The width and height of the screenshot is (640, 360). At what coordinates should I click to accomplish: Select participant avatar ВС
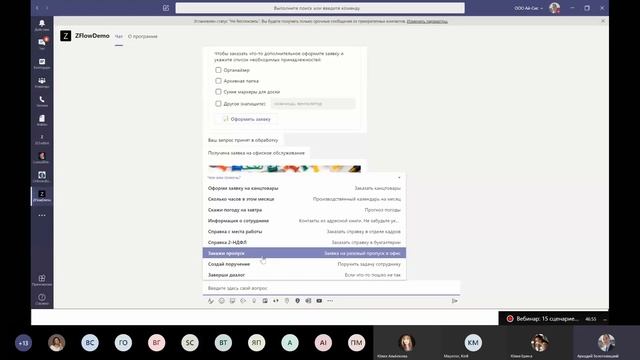click(x=90, y=343)
